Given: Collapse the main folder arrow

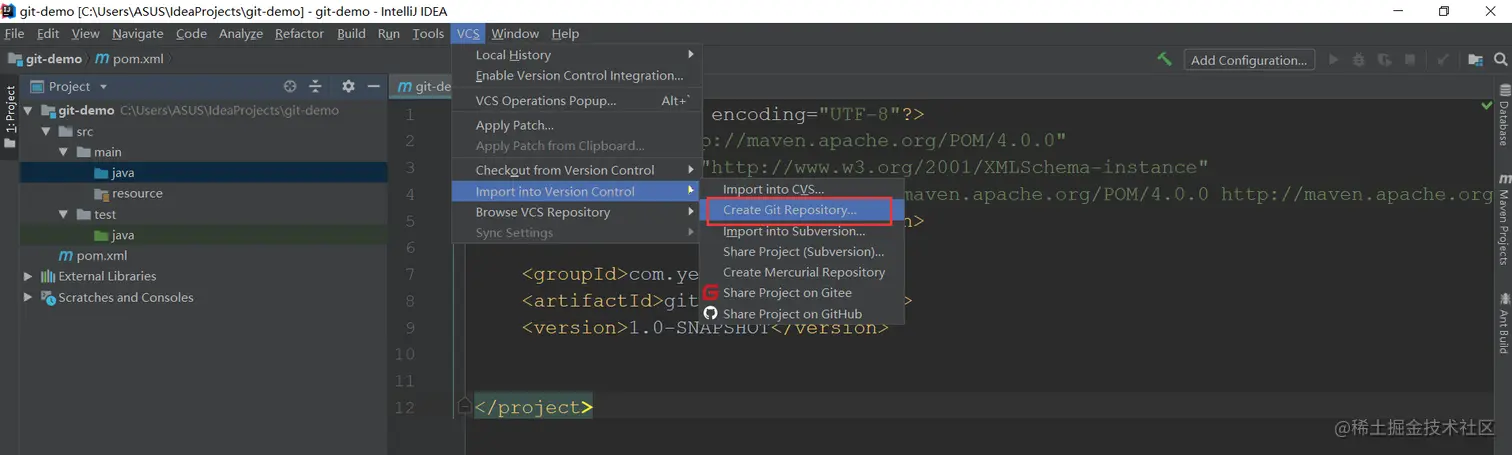Looking at the screenshot, I should tap(64, 152).
